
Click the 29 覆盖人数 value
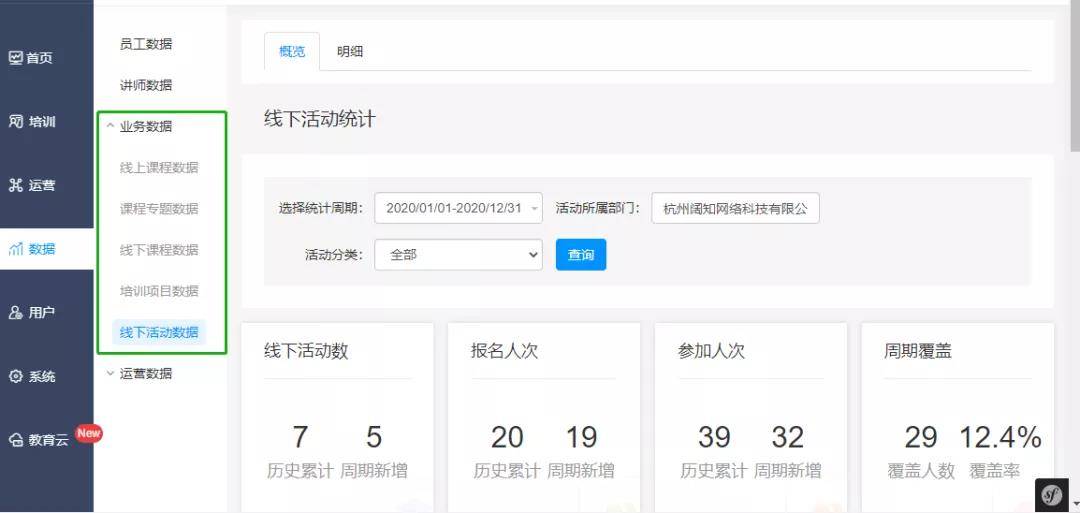921,437
